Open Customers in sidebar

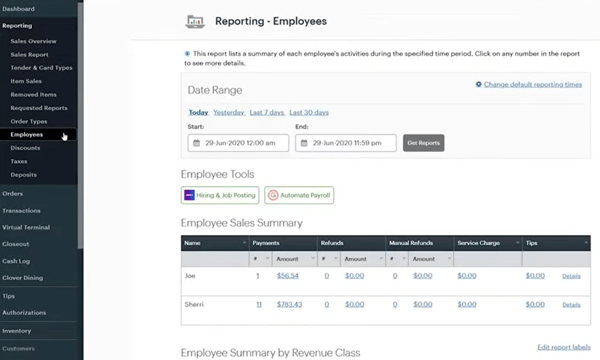coord(18,349)
